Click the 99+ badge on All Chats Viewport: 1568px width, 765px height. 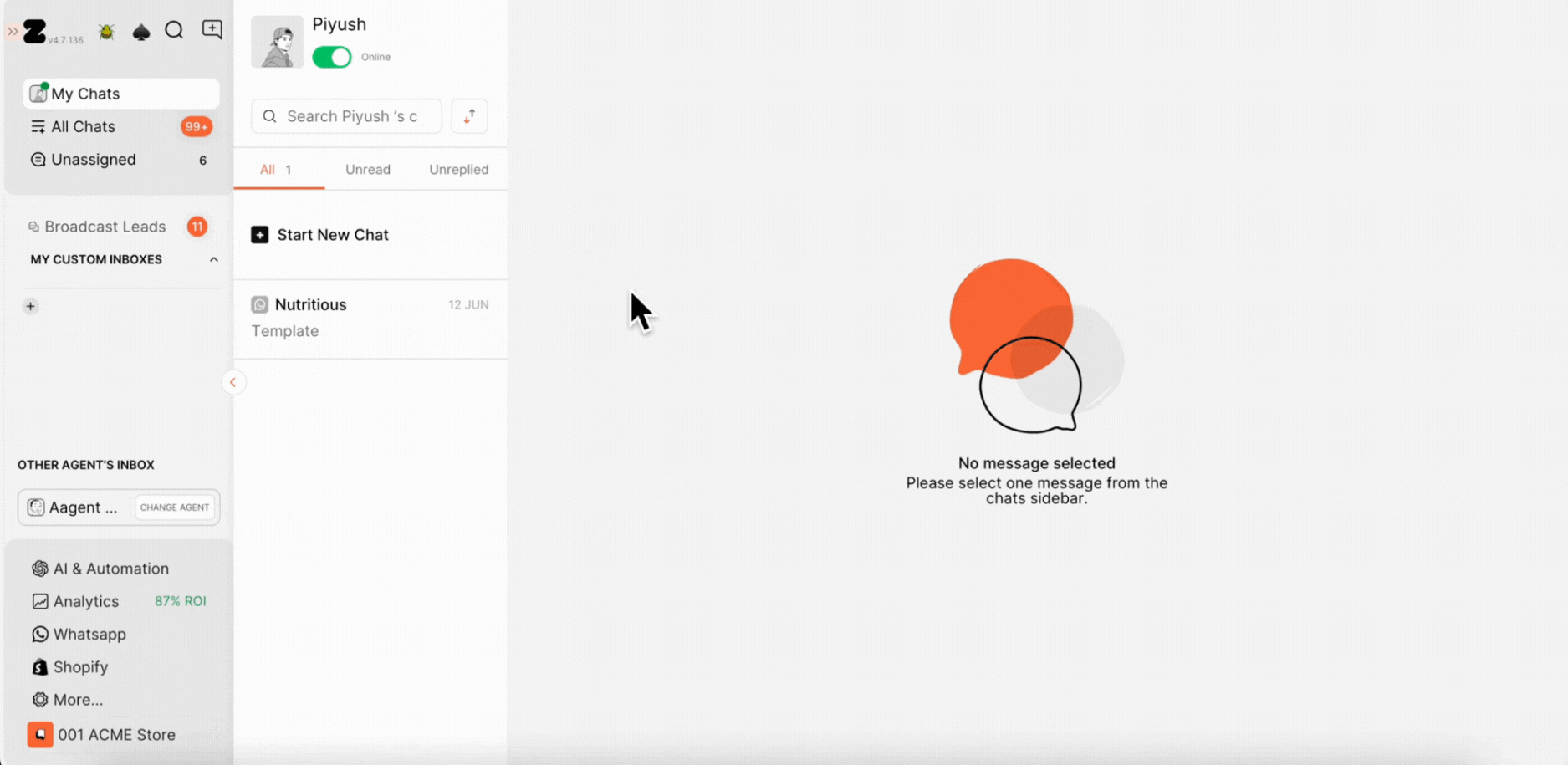click(197, 126)
